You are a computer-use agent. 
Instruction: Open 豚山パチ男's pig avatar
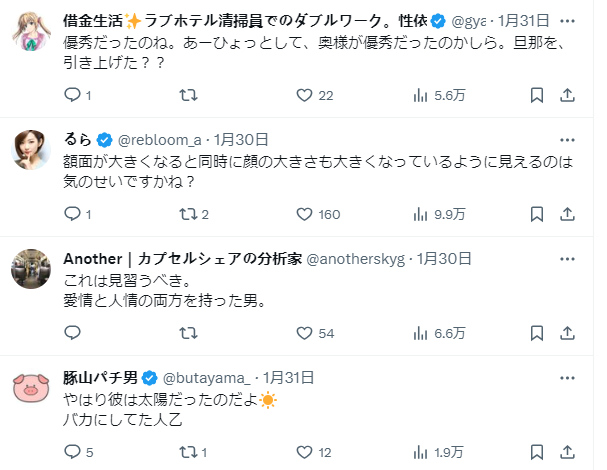pyautogui.click(x=32, y=387)
